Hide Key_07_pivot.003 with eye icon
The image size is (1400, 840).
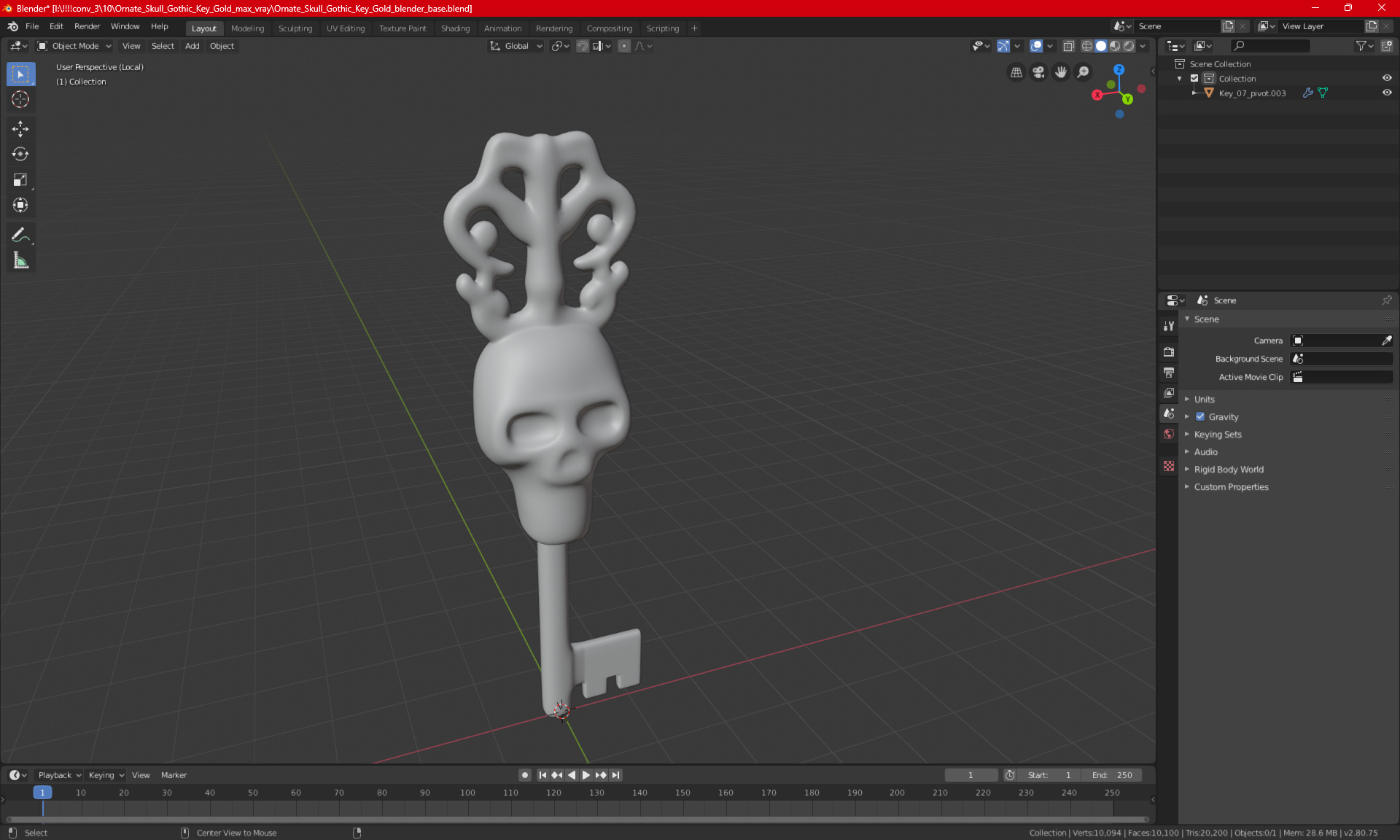(1387, 93)
